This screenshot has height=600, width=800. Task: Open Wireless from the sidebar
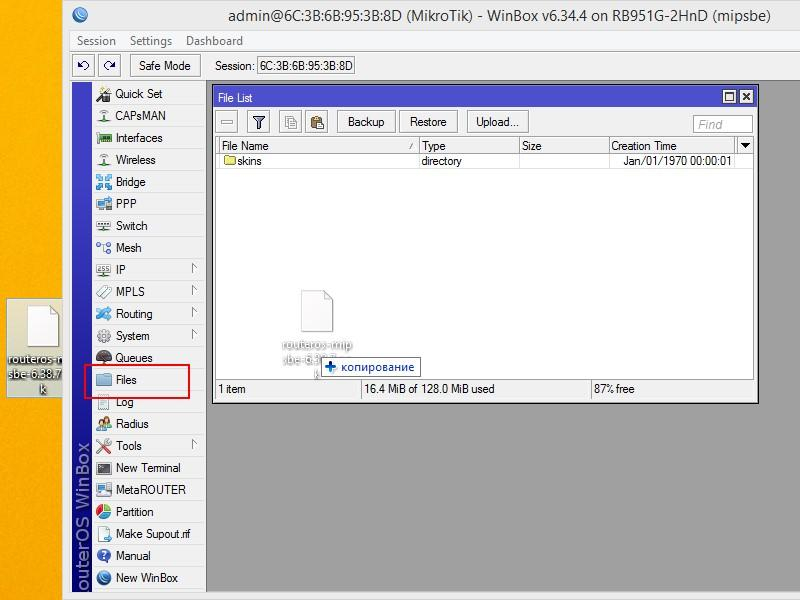coord(135,160)
